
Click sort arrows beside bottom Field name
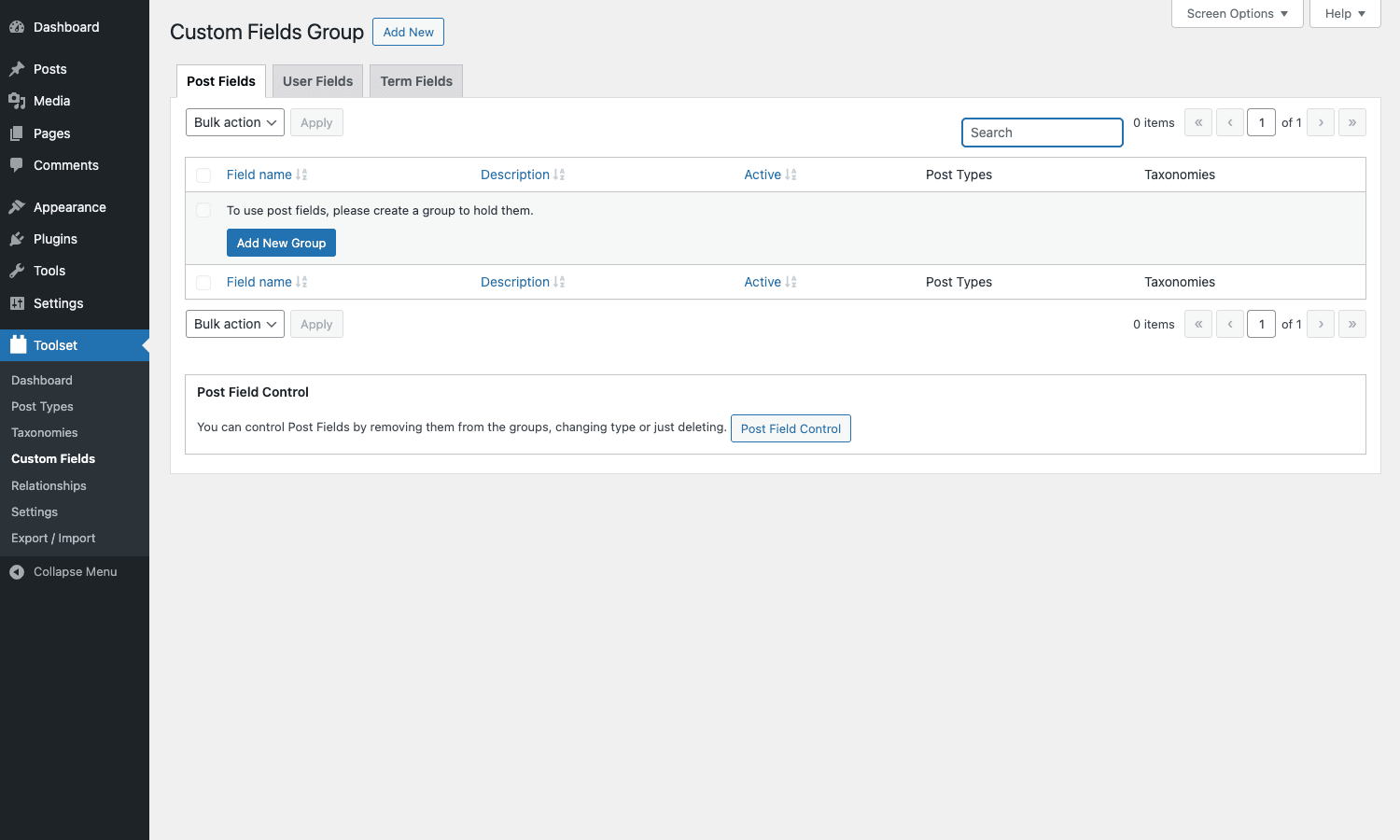tap(301, 282)
